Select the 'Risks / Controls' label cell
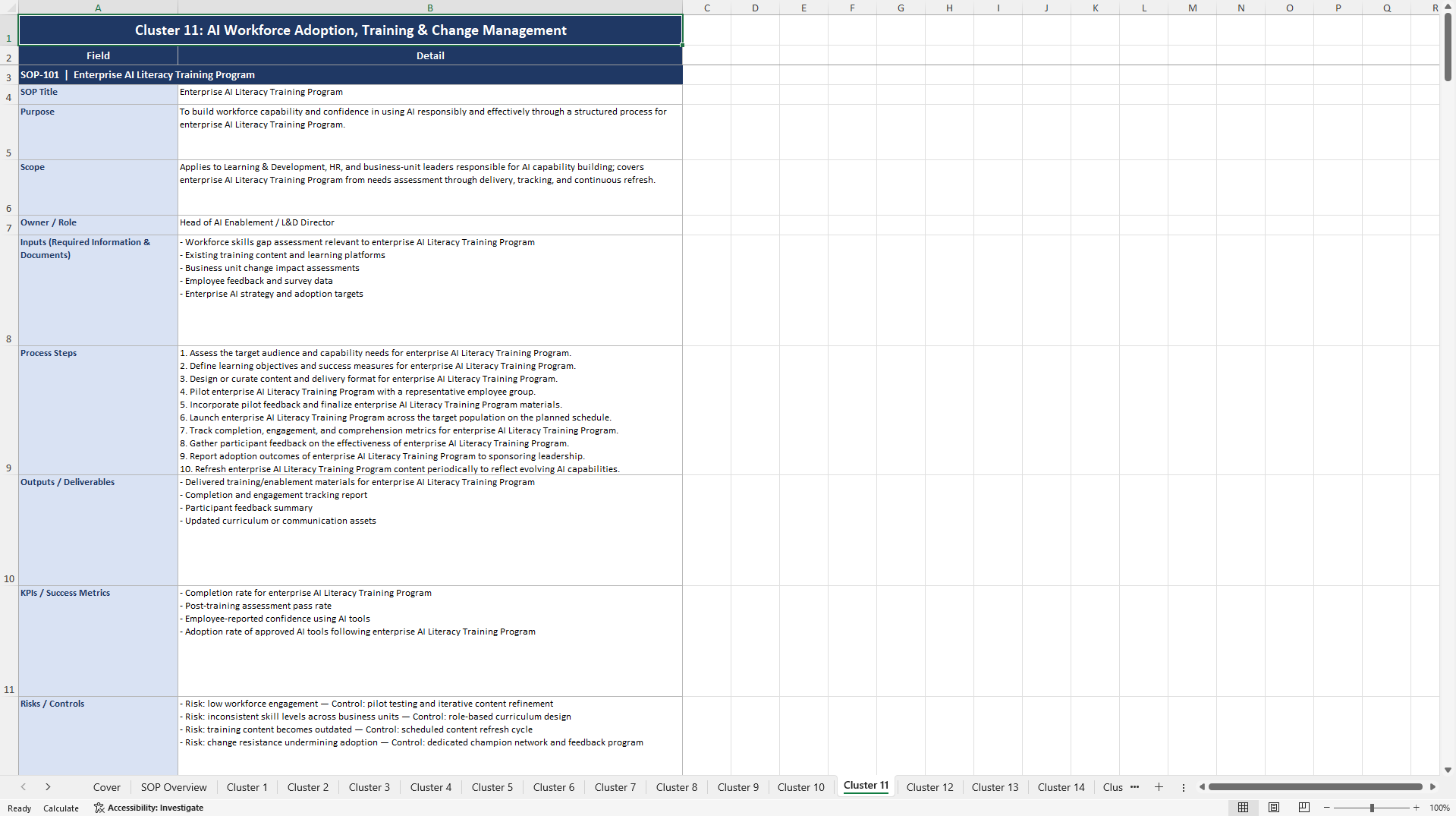1456x816 pixels. click(98, 736)
